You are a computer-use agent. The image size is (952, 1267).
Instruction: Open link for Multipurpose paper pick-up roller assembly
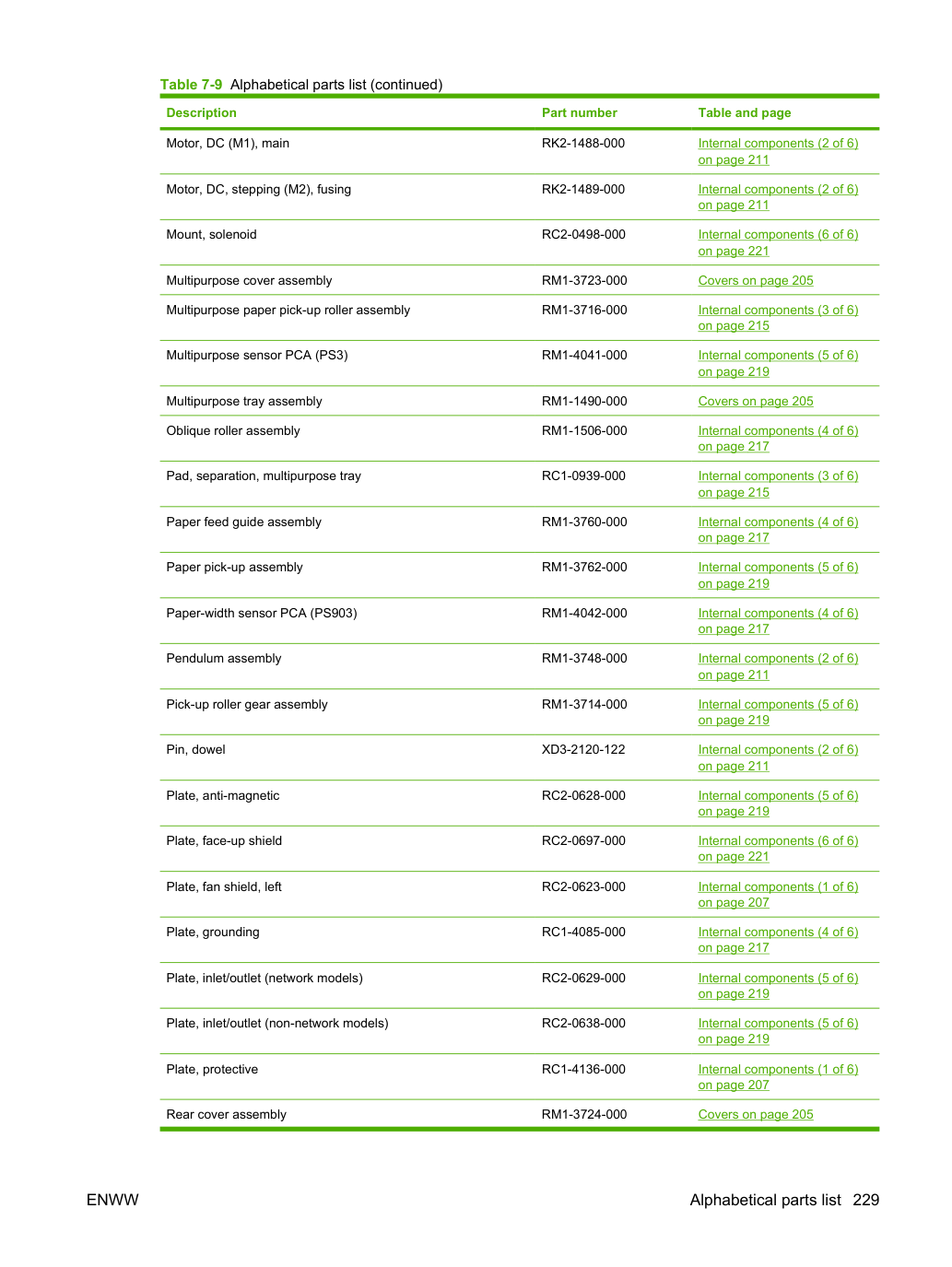pyautogui.click(x=778, y=318)
